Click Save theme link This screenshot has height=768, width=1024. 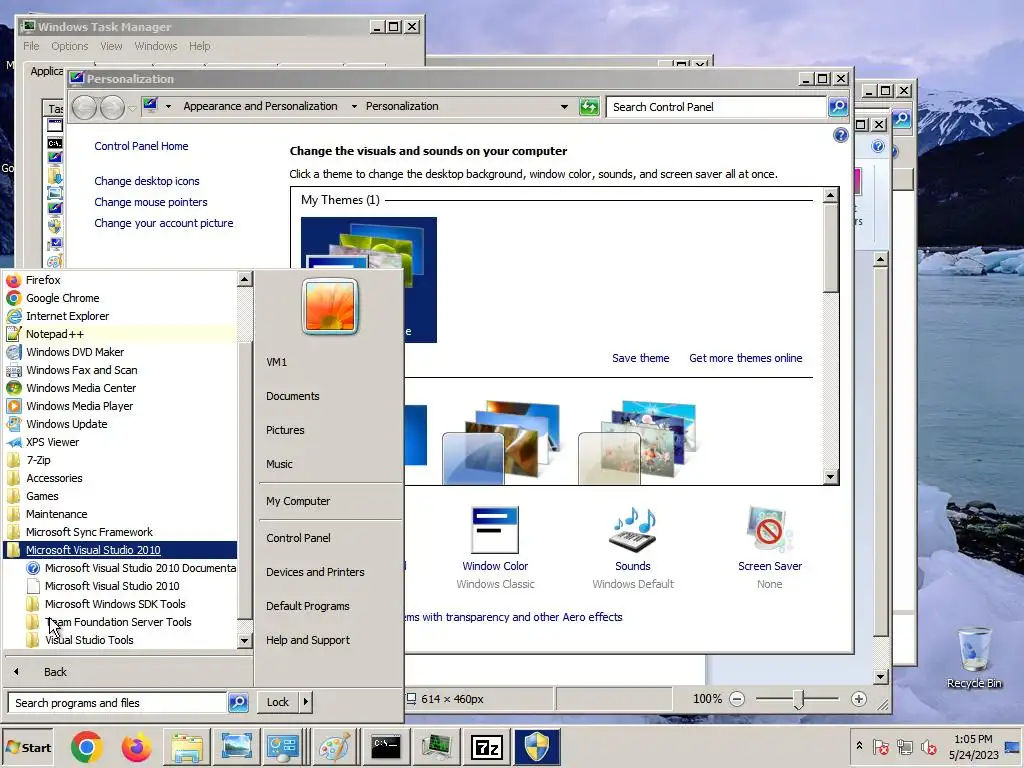pos(640,358)
